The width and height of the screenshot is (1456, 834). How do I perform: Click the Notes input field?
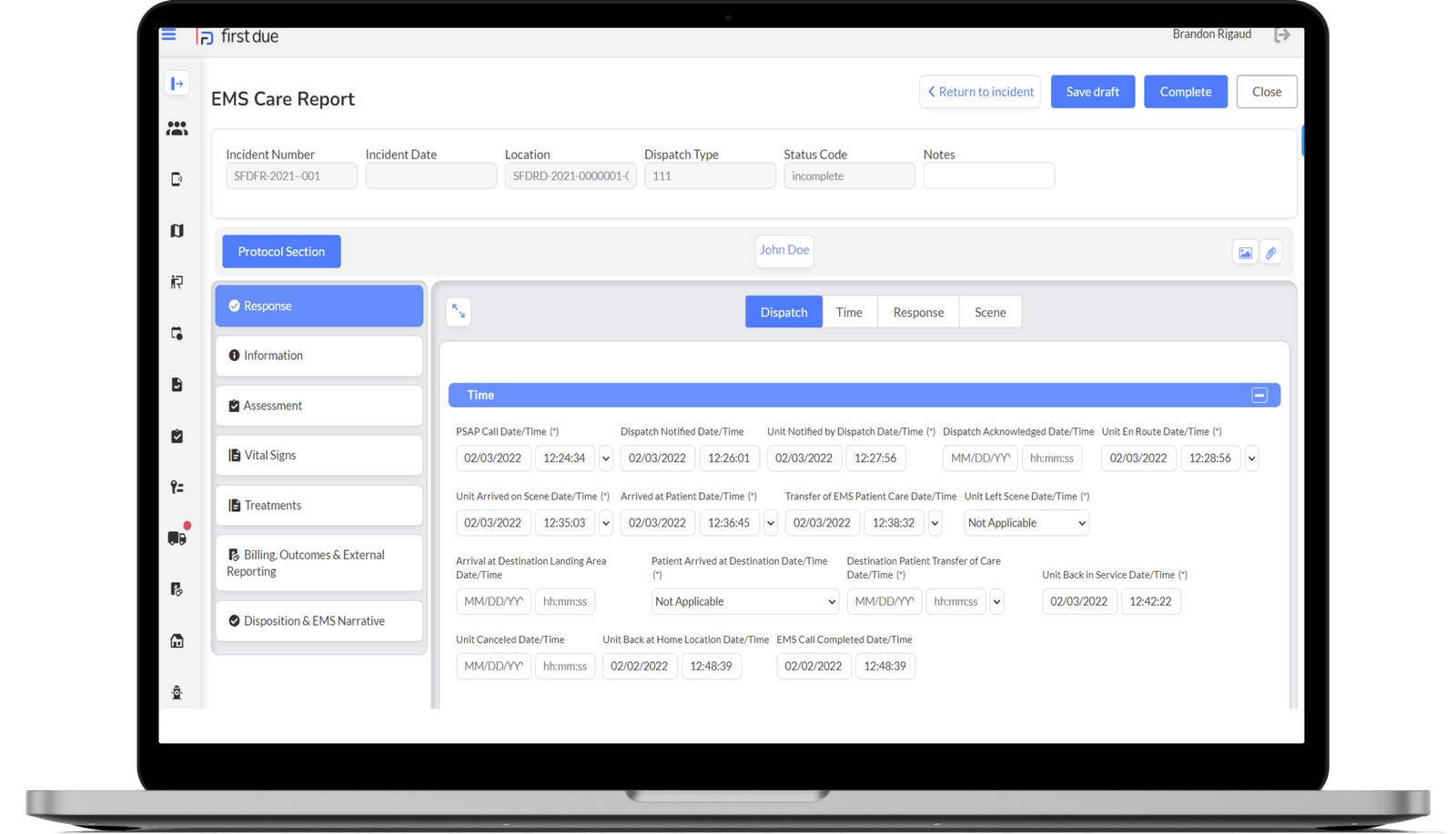pos(988,175)
